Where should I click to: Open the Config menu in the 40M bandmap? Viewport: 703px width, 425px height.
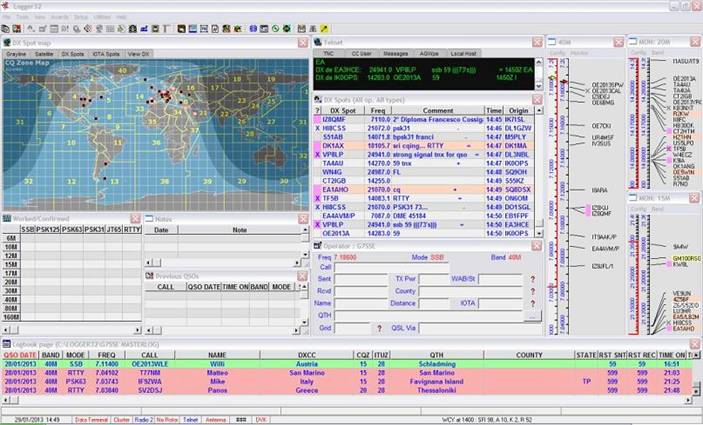[556, 52]
